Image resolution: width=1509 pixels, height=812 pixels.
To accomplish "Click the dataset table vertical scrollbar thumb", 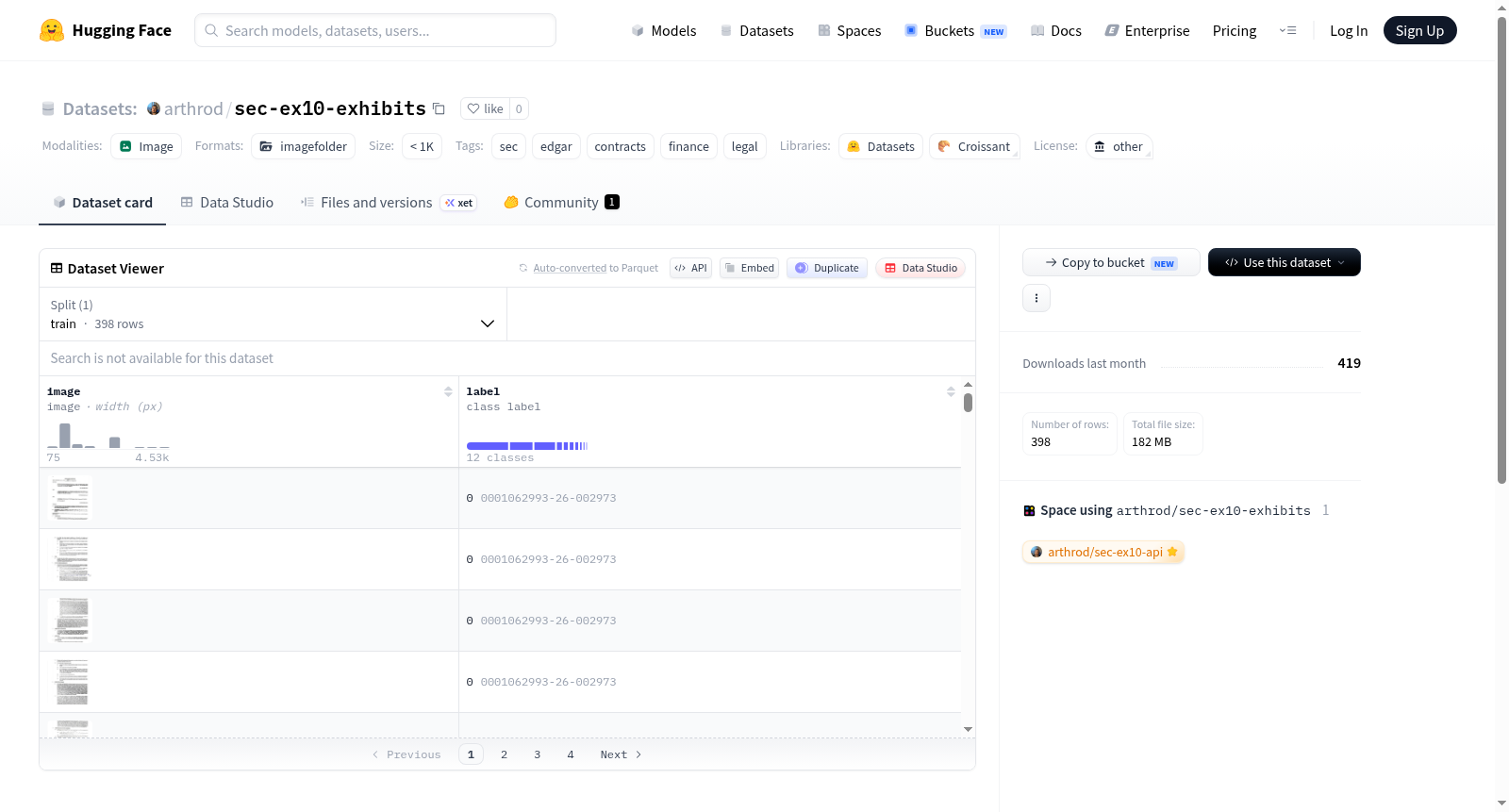I will click(x=968, y=403).
